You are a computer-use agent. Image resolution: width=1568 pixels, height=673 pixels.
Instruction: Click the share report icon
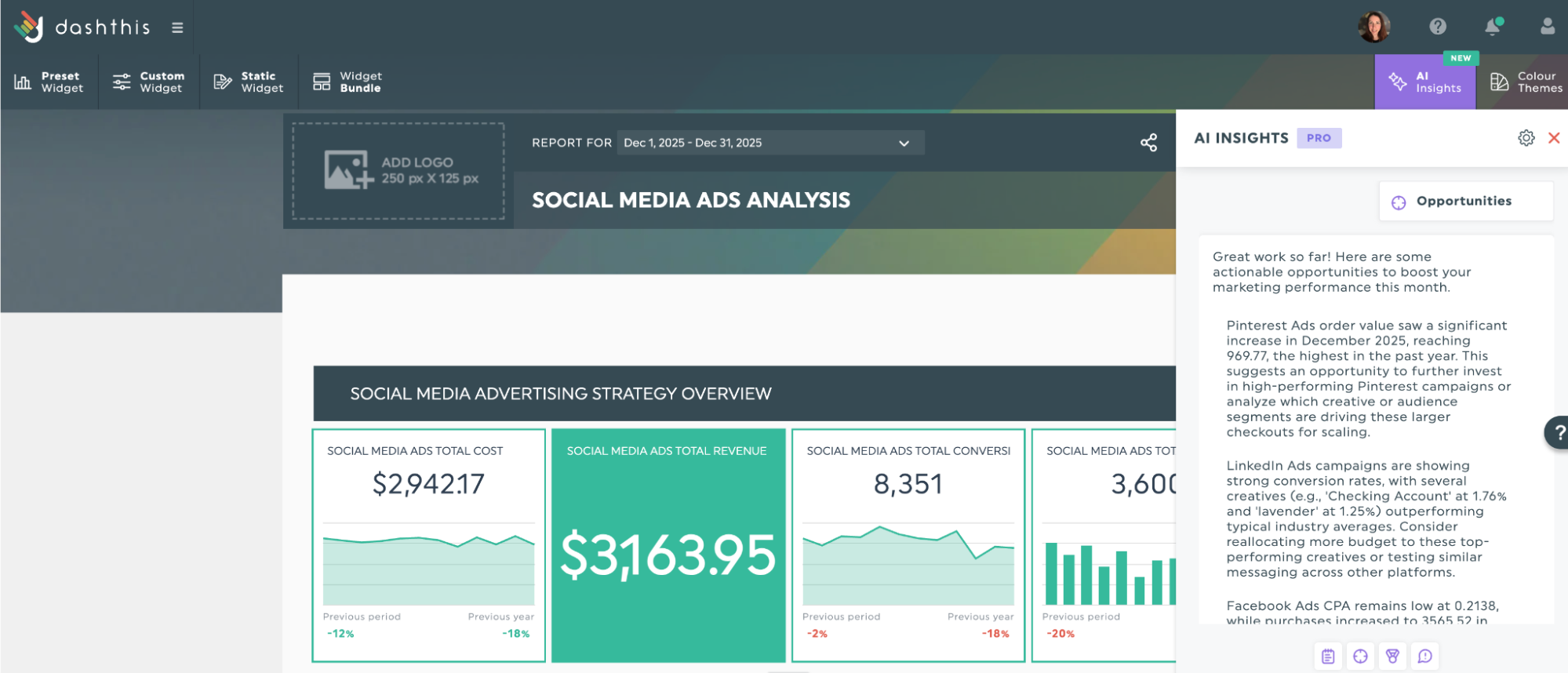pyautogui.click(x=1148, y=143)
